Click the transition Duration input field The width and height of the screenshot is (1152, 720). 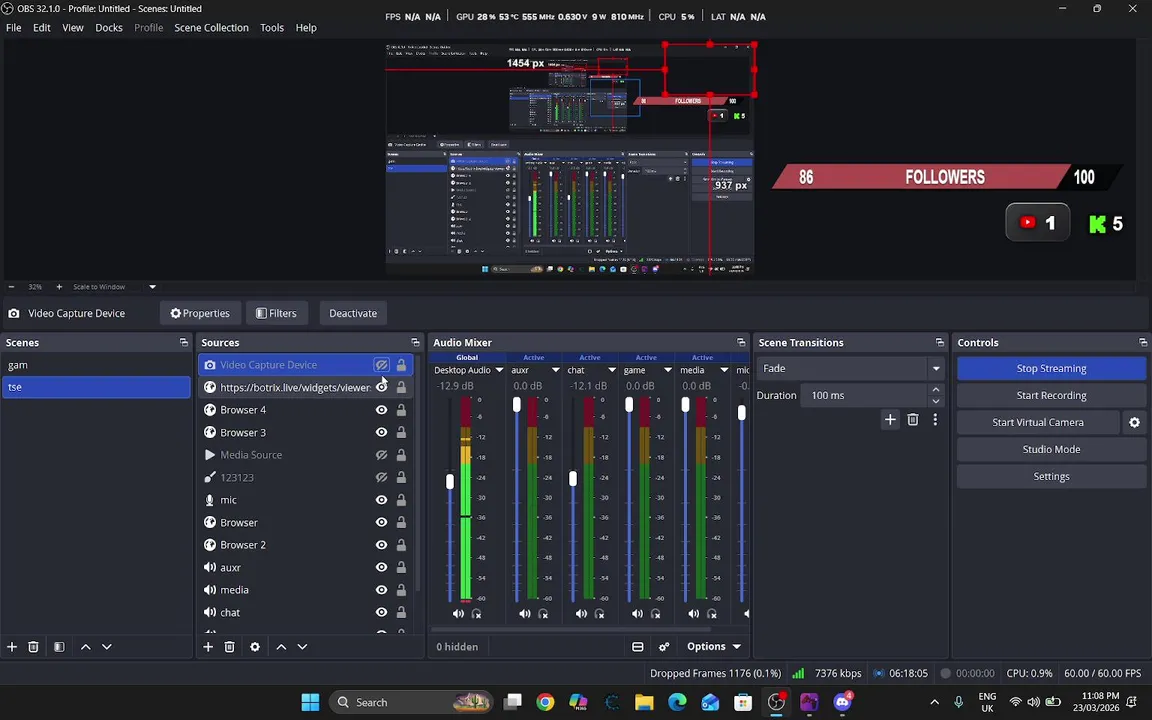[865, 395]
